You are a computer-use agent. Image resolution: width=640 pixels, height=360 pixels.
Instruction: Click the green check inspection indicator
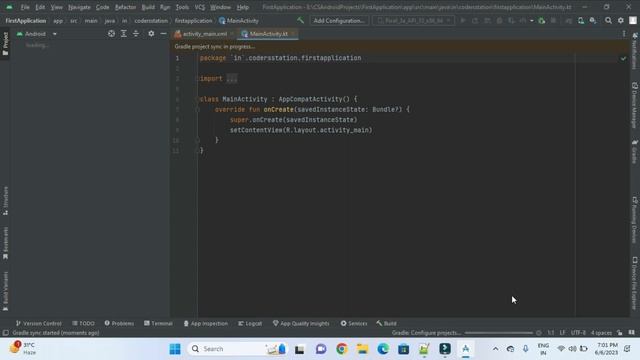click(623, 58)
